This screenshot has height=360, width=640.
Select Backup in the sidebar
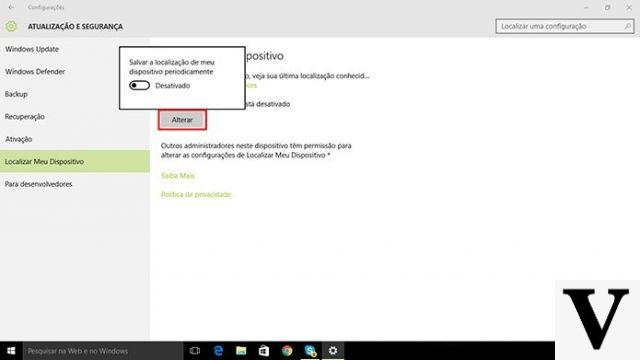point(16,94)
